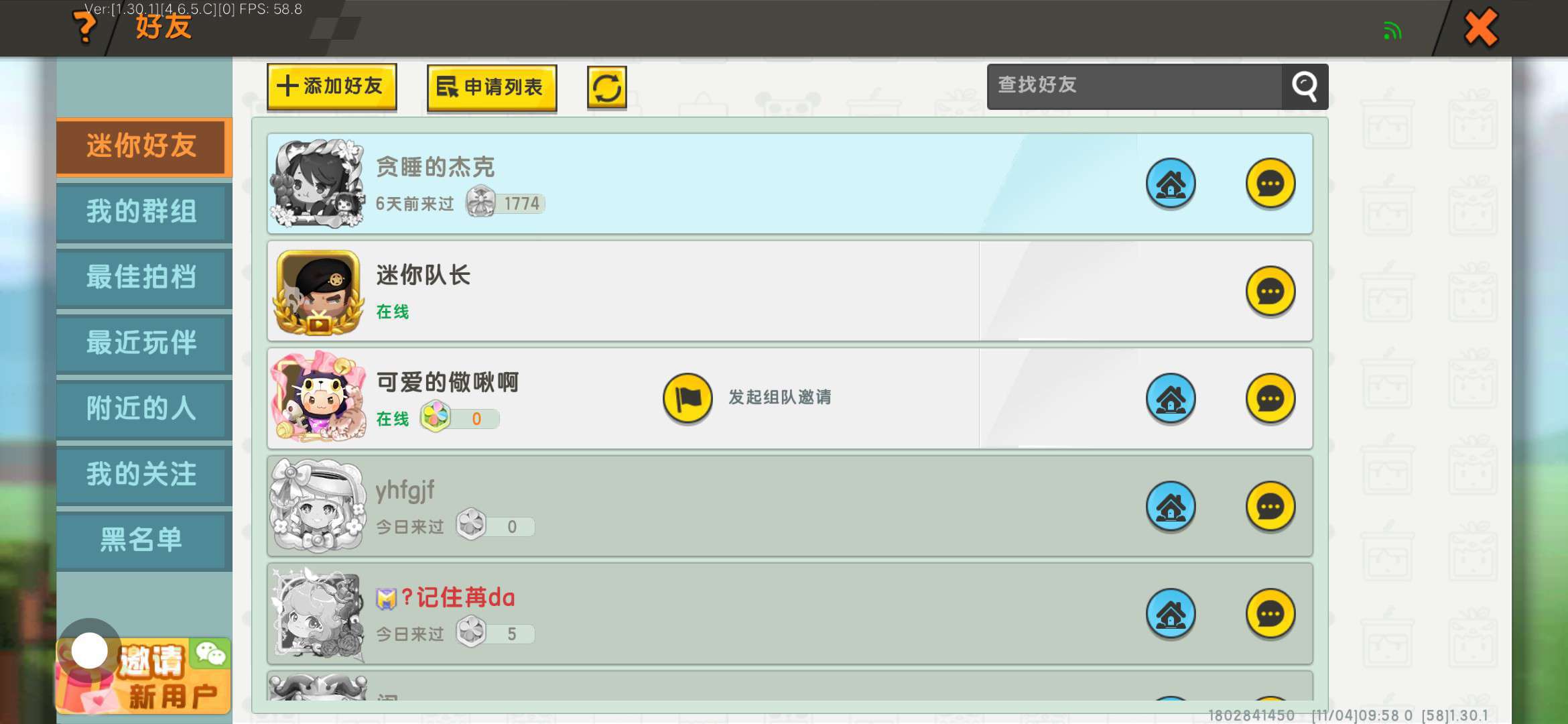Click the search magnifier icon
This screenshot has height=724, width=1568.
pos(1305,86)
